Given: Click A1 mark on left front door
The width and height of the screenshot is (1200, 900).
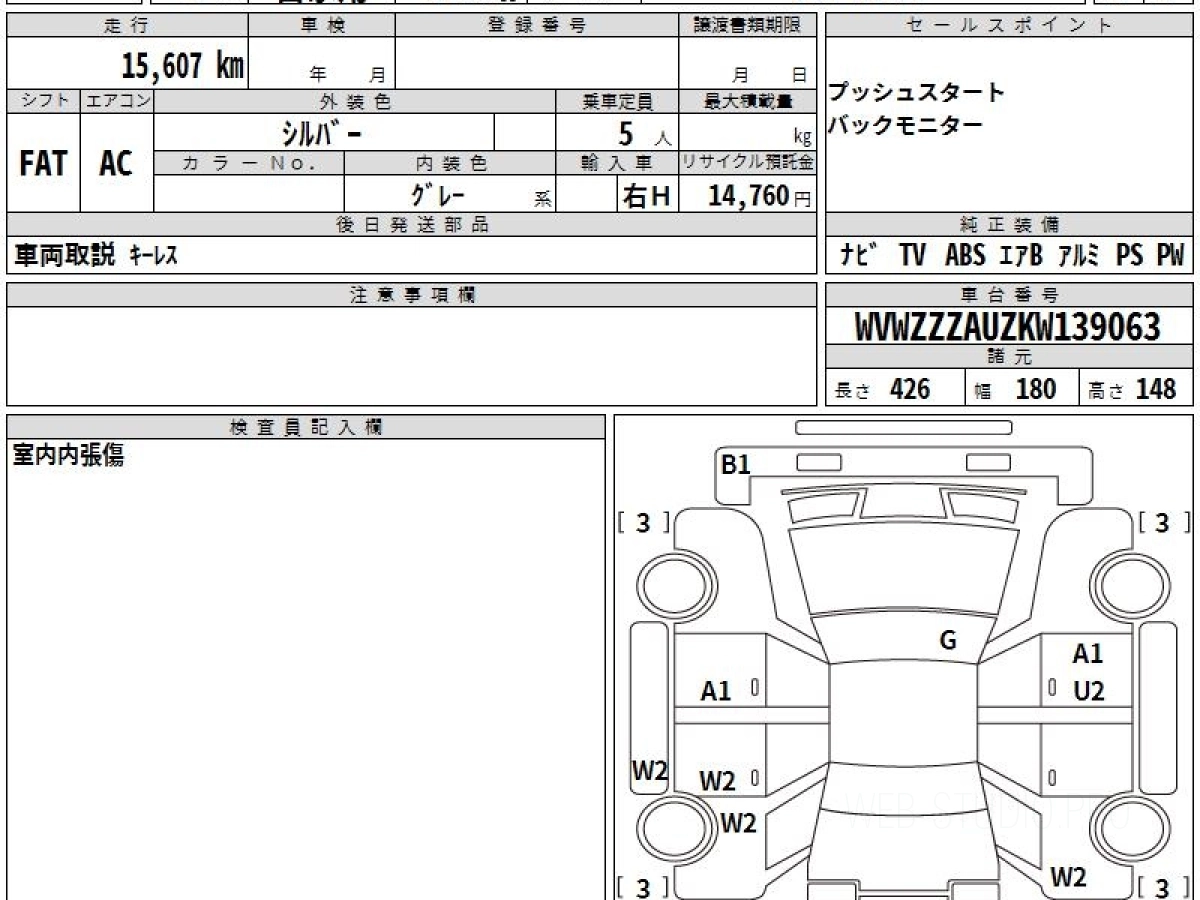Looking at the screenshot, I should pyautogui.click(x=716, y=690).
